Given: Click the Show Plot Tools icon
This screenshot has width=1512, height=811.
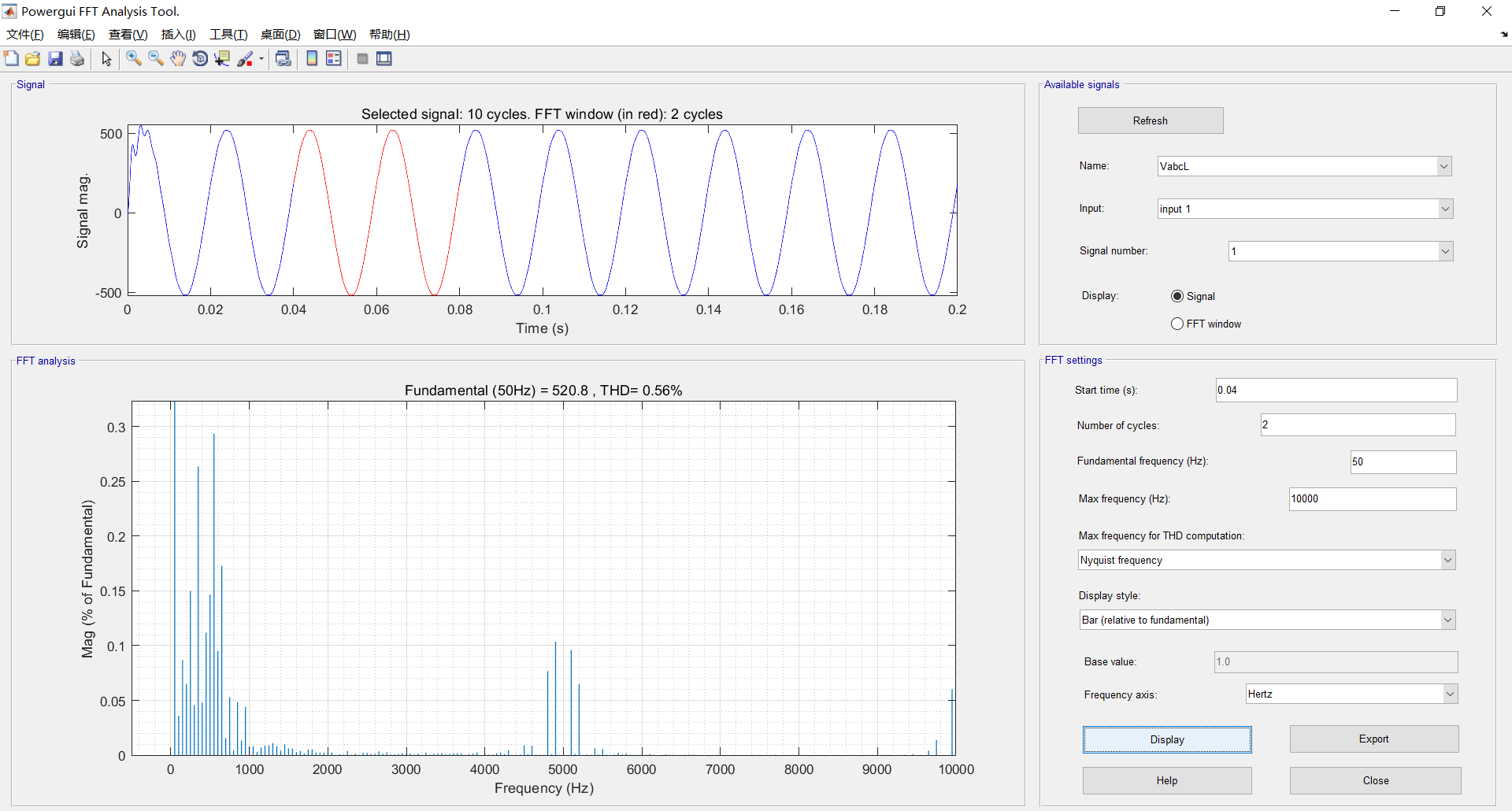Looking at the screenshot, I should point(384,59).
